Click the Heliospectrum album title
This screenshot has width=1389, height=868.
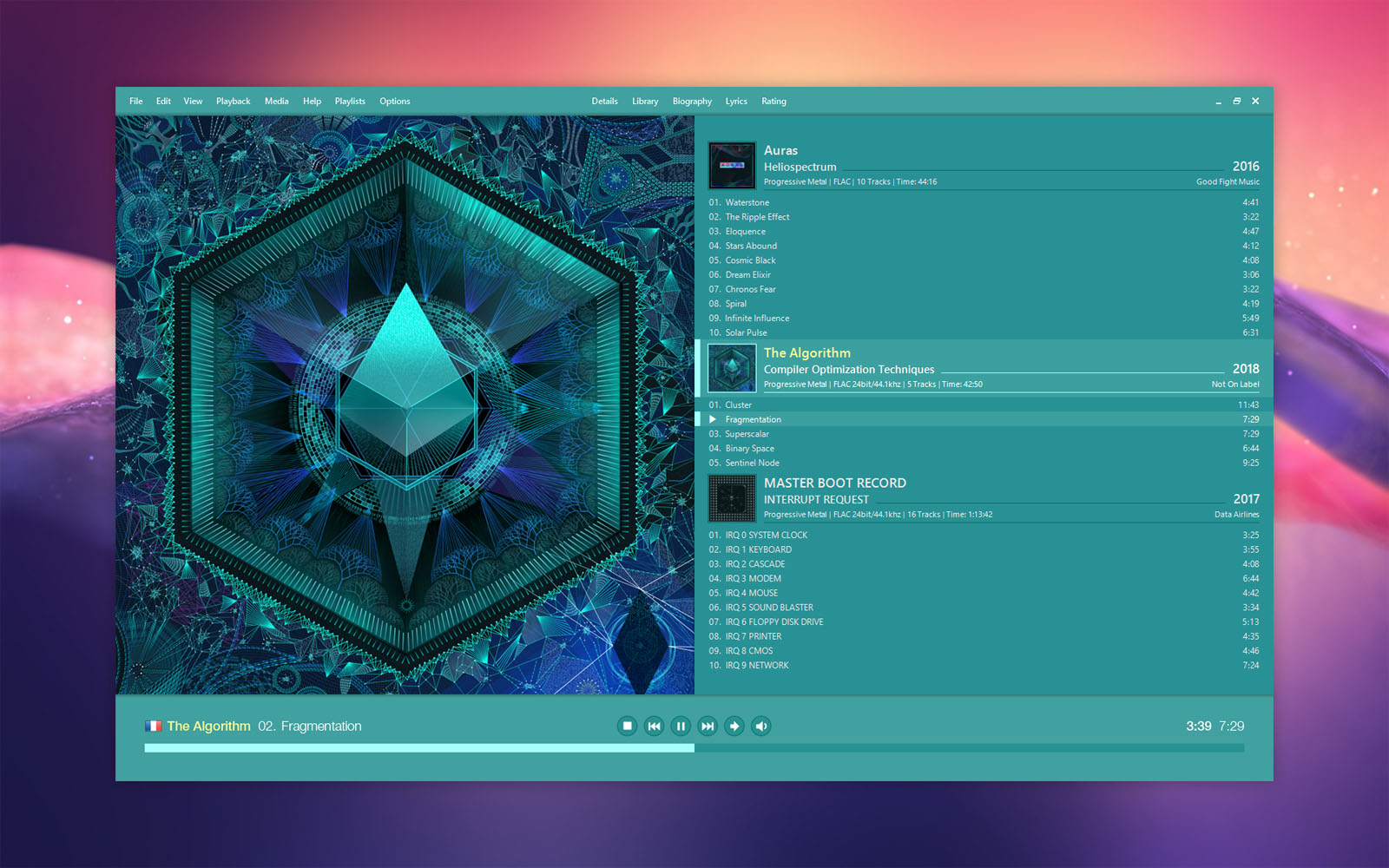pos(800,167)
